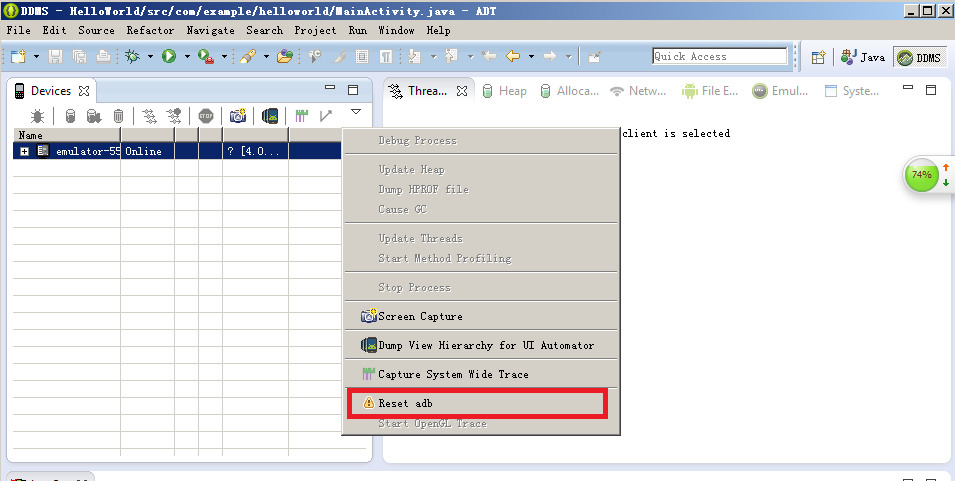Open the File menu
955x481 pixels.
click(x=18, y=30)
